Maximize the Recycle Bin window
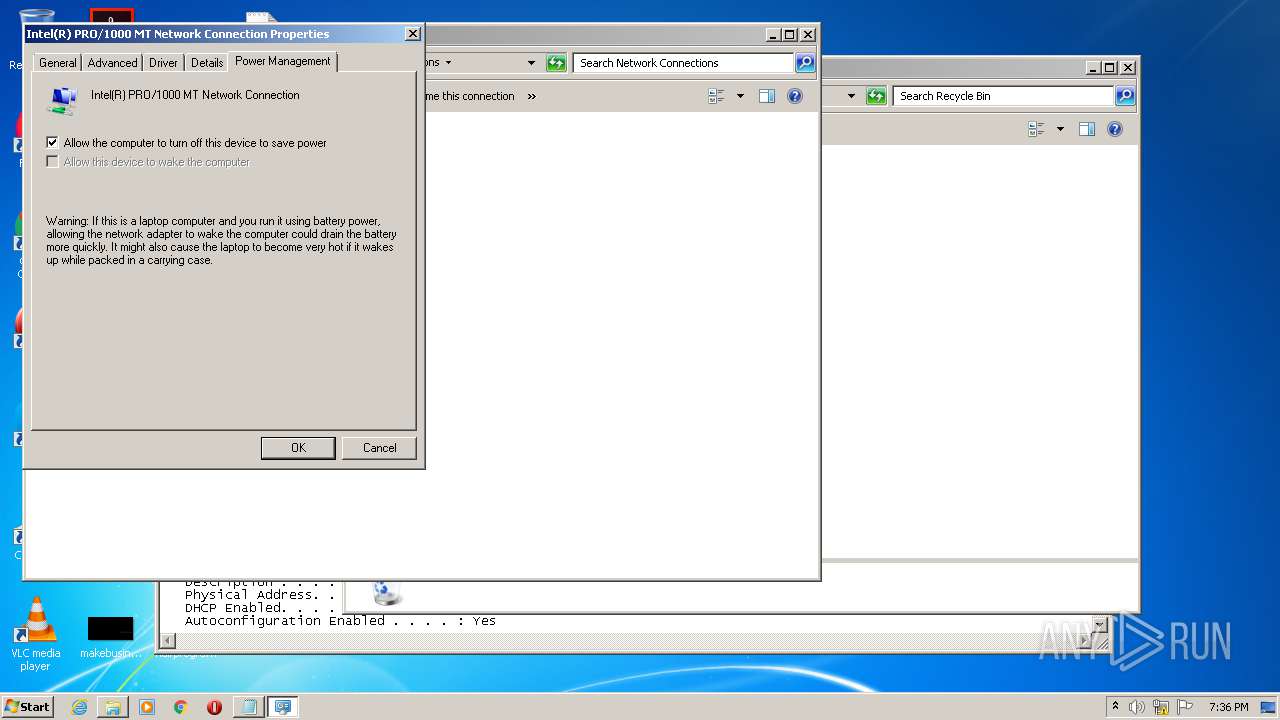1280x720 pixels. (x=1109, y=68)
